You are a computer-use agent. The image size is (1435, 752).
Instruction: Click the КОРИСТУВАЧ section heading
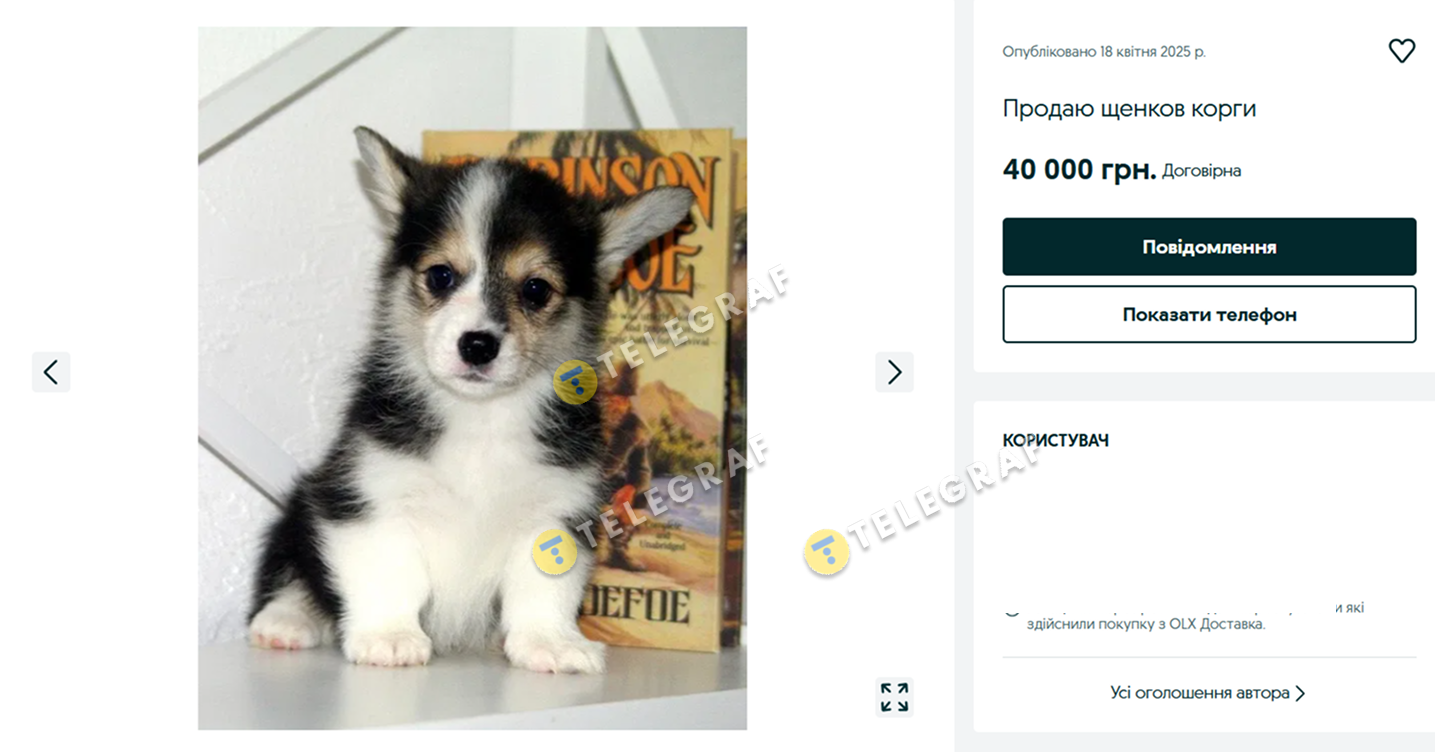coord(1055,440)
